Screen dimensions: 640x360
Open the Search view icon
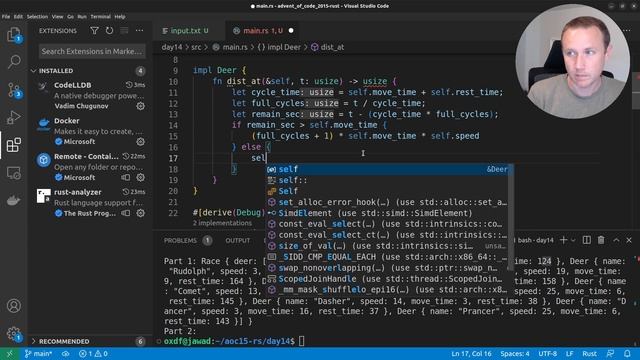pos(13,62)
